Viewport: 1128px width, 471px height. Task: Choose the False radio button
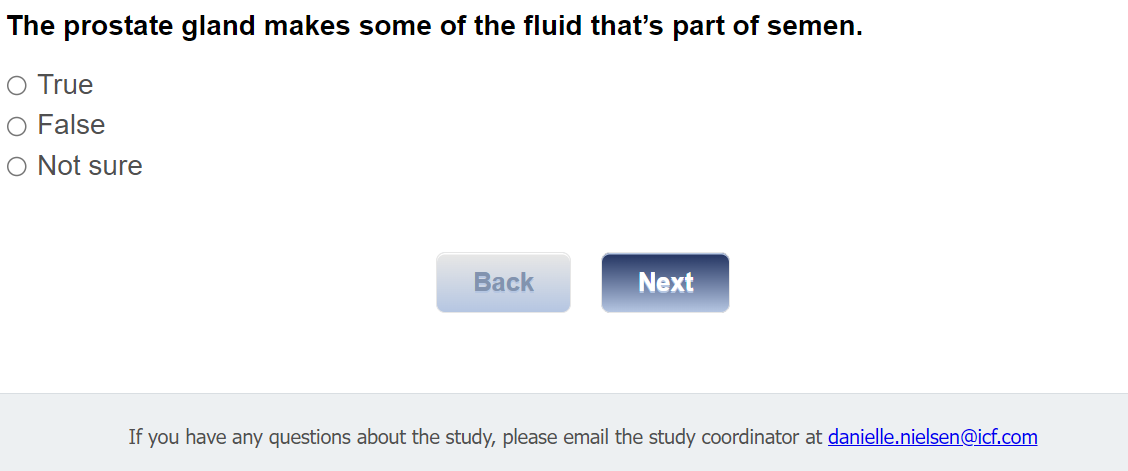pyautogui.click(x=16, y=126)
